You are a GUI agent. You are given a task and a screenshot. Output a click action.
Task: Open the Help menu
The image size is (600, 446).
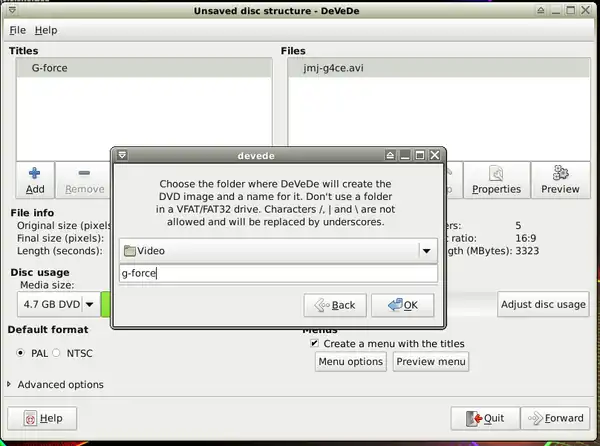pos(46,30)
